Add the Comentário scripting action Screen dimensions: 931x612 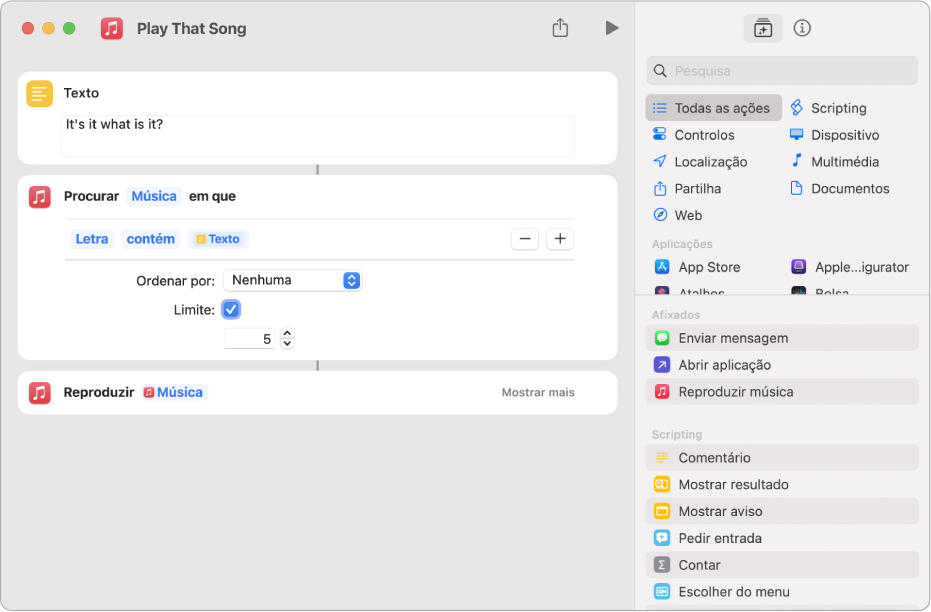782,458
